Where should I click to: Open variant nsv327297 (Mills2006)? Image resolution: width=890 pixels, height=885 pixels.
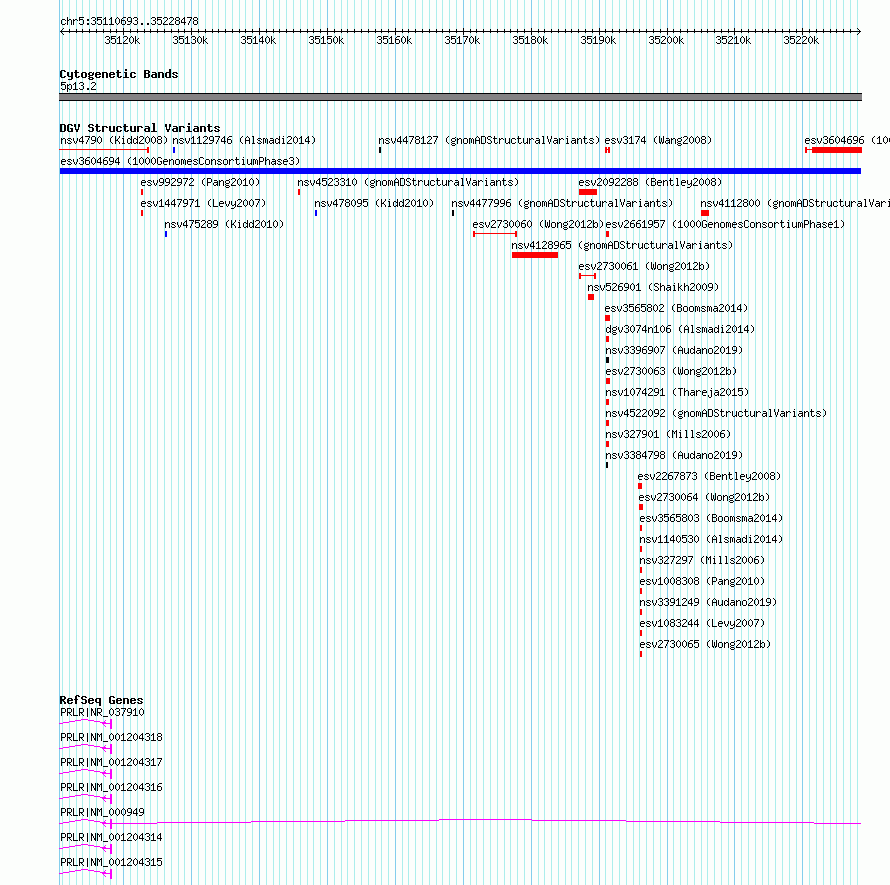click(702, 560)
